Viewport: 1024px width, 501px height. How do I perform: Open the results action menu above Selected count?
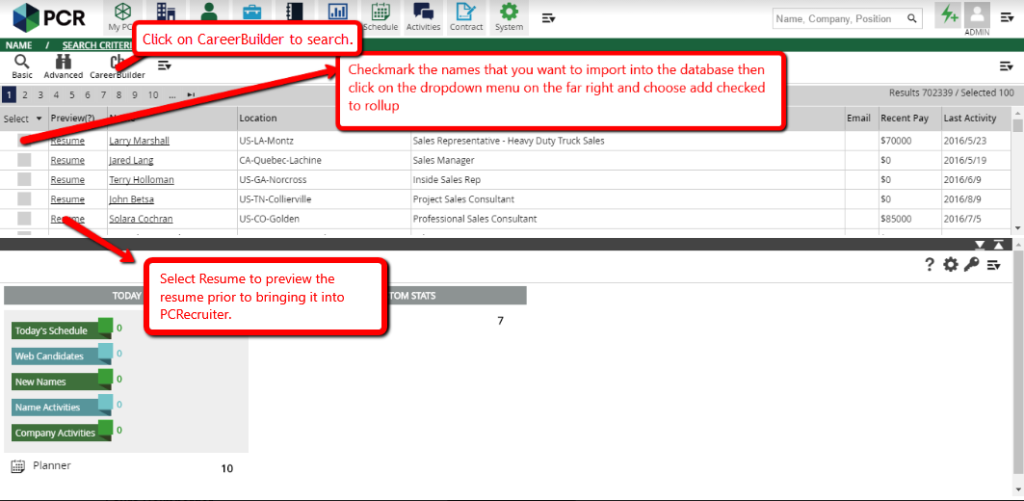pos(1006,66)
